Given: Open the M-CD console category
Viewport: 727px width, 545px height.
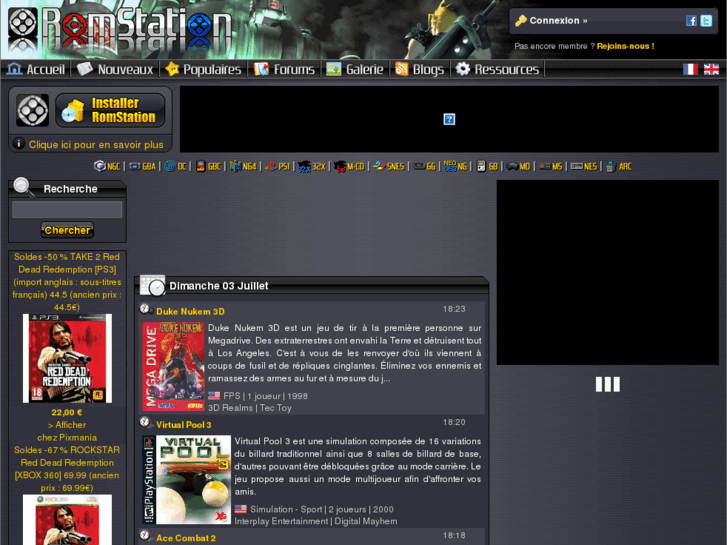Looking at the screenshot, I should [349, 166].
